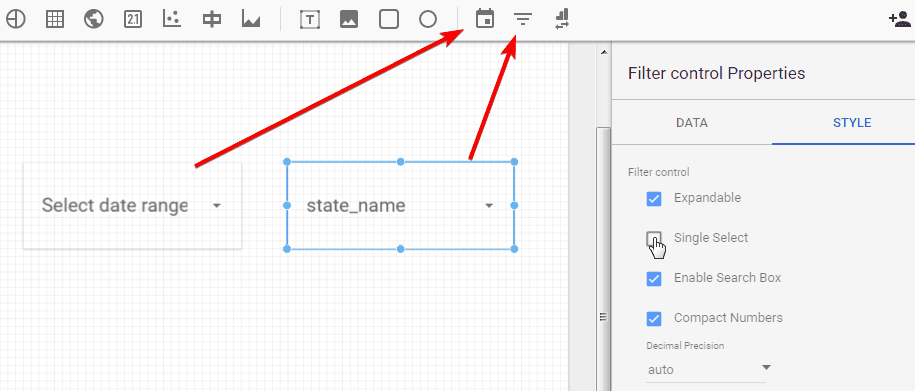The width and height of the screenshot is (915, 391).
Task: Open the Decimal Precision auto dropdown
Action: click(709, 369)
